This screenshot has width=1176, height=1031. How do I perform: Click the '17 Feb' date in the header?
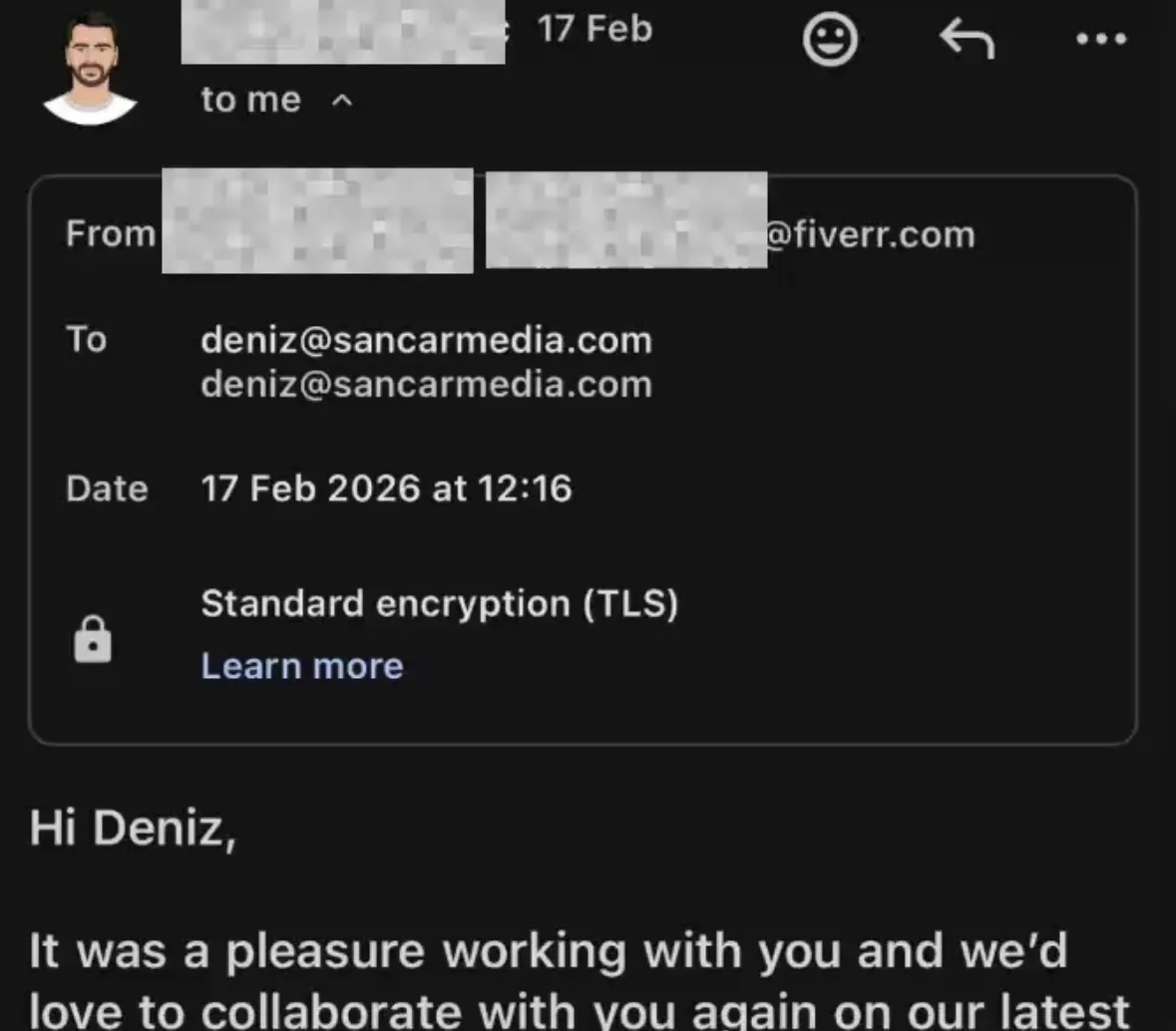(x=594, y=29)
